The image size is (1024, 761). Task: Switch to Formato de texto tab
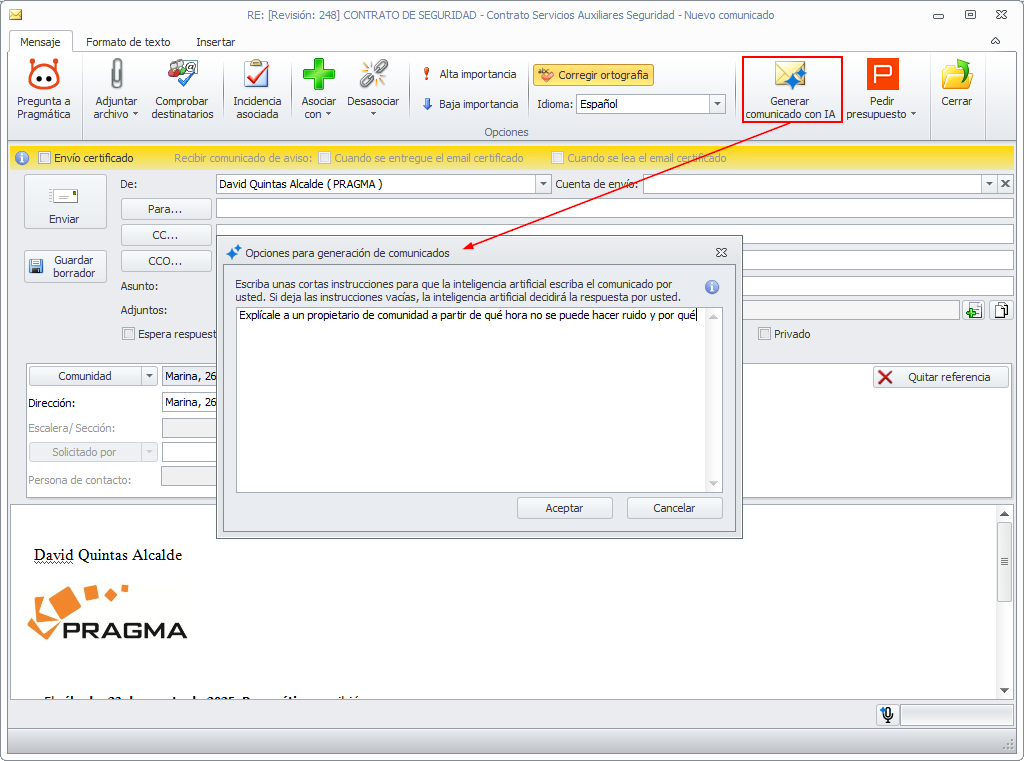(x=128, y=42)
